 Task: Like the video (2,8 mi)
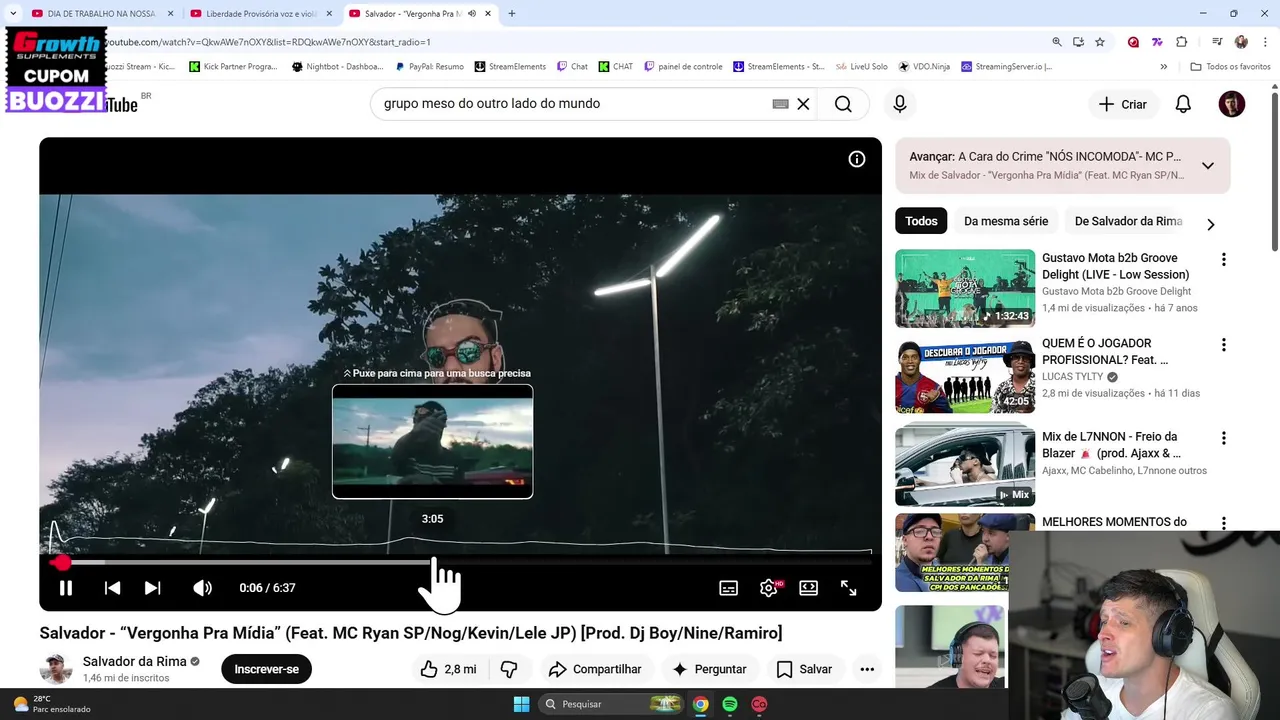(448, 669)
